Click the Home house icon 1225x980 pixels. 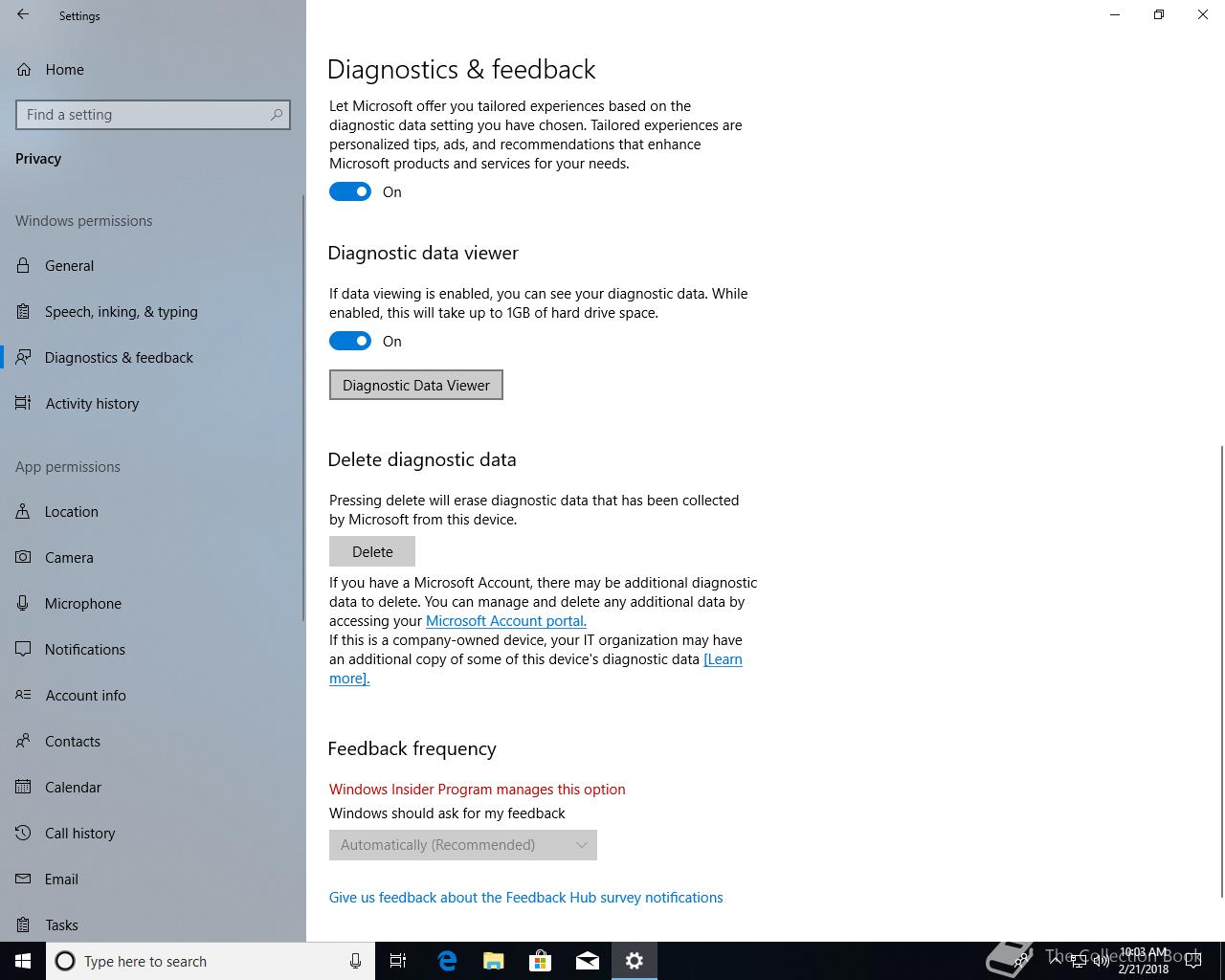(23, 70)
